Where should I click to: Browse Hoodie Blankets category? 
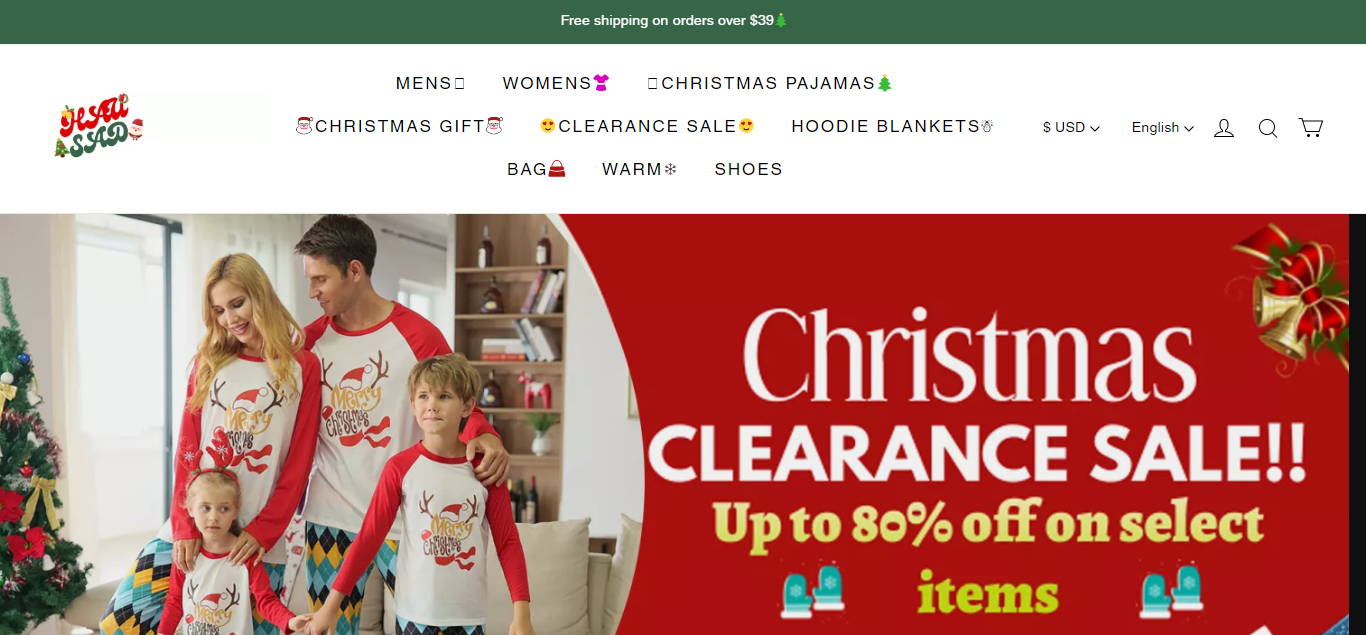892,126
